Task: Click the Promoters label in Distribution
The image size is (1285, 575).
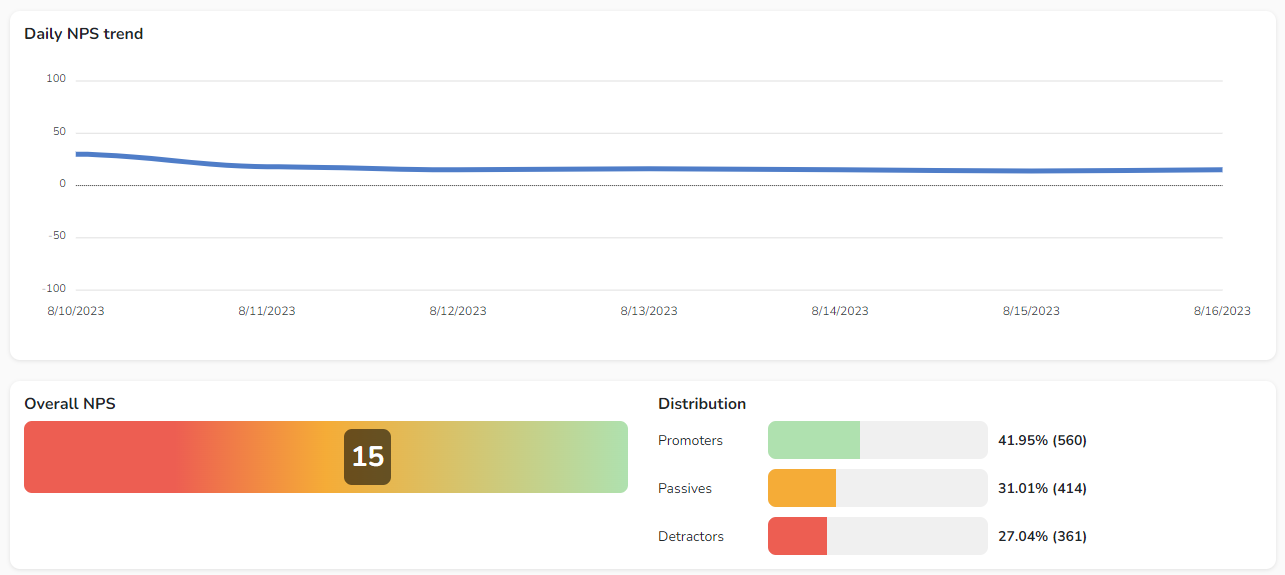Action: (x=690, y=440)
